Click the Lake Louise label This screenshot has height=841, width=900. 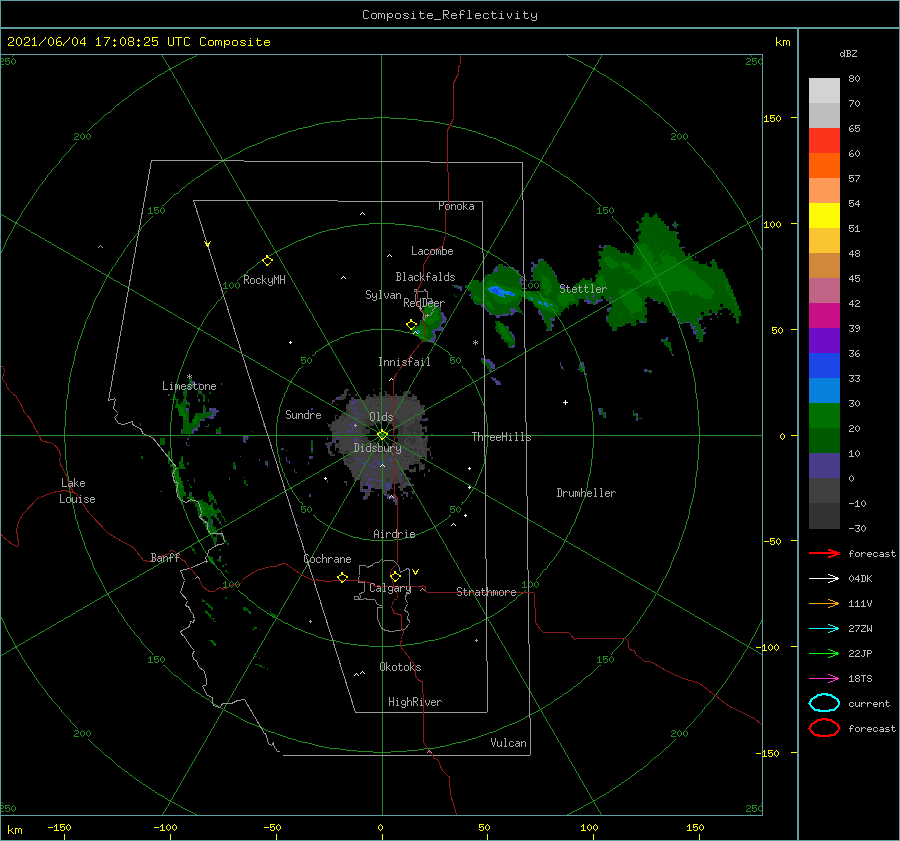click(77, 491)
